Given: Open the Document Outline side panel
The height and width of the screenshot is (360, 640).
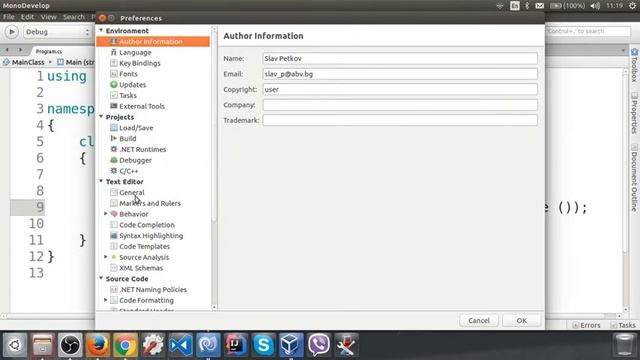Looking at the screenshot, I should [x=634, y=178].
